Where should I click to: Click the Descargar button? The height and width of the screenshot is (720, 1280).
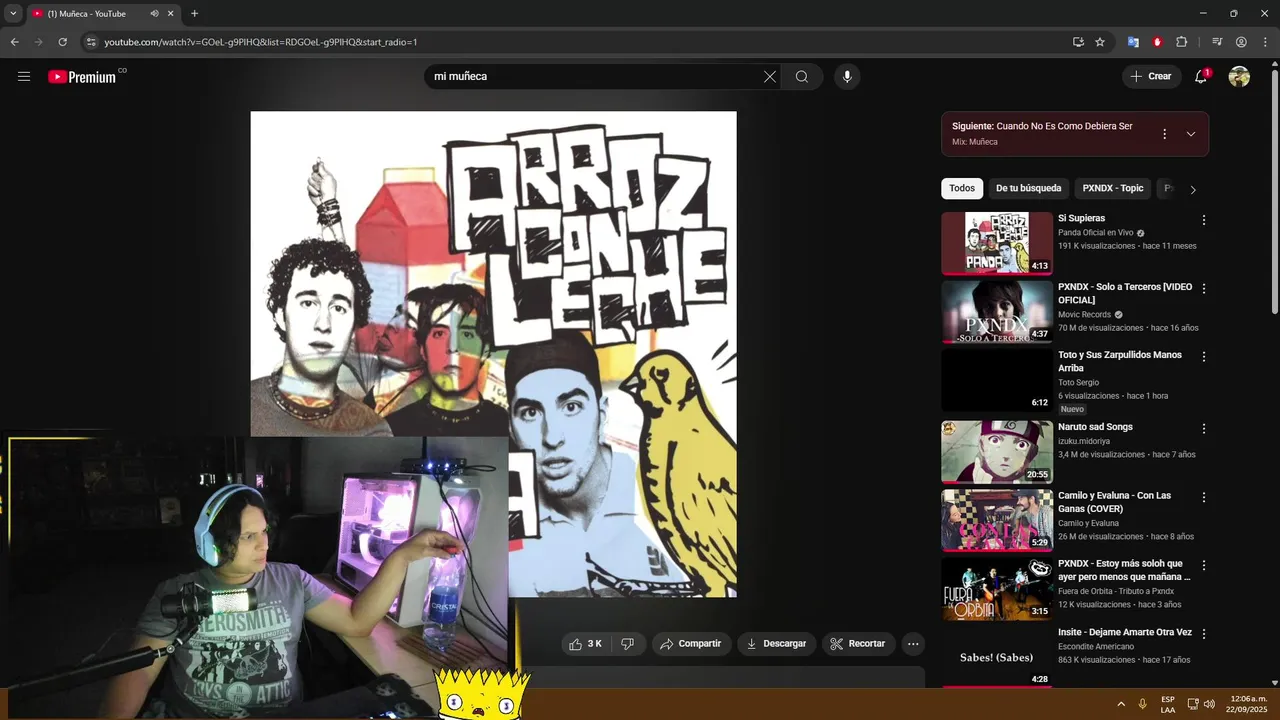click(x=777, y=644)
